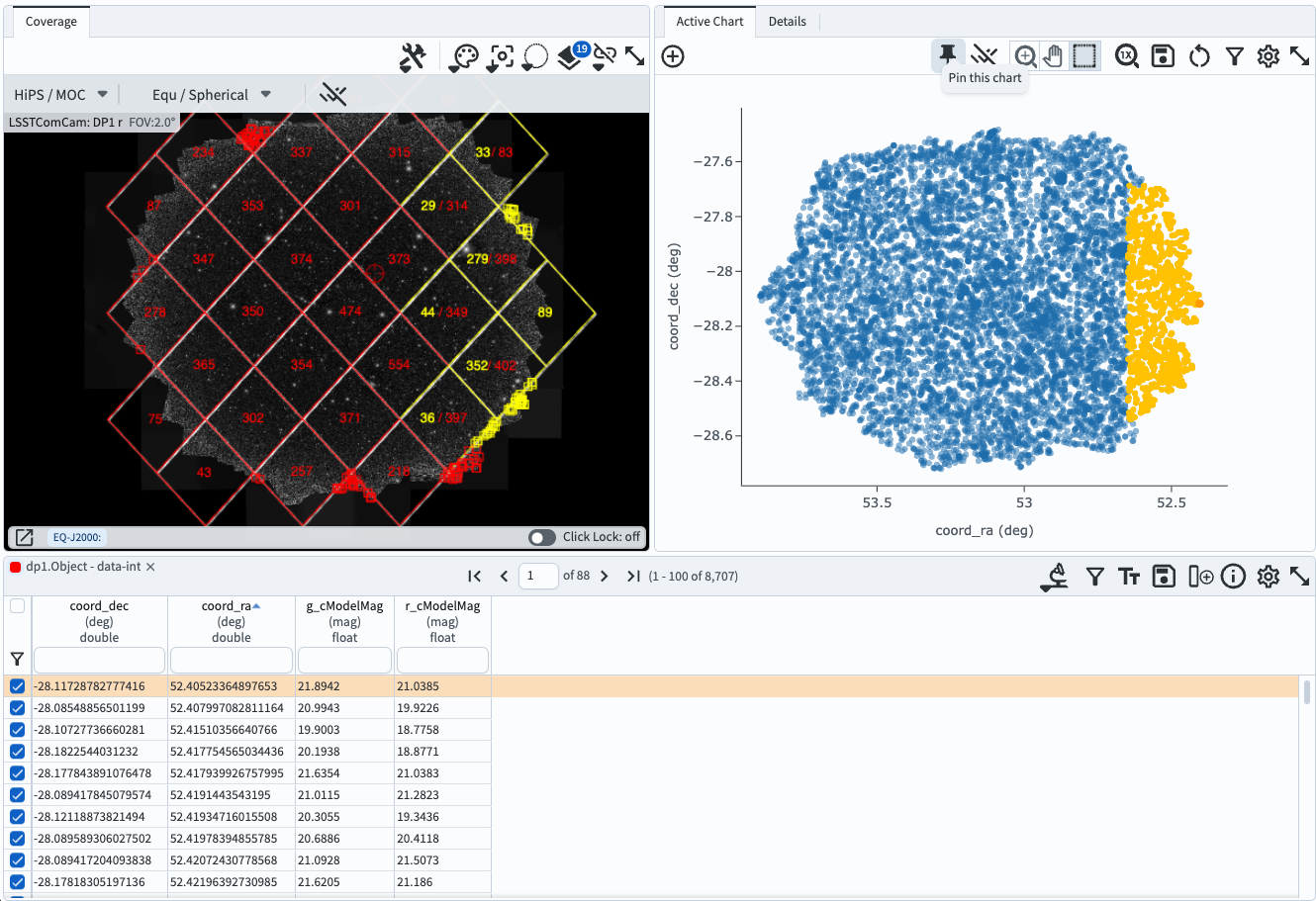Activate the chart rectangle select tool
Screen dimensions: 1316x901
click(x=1084, y=56)
